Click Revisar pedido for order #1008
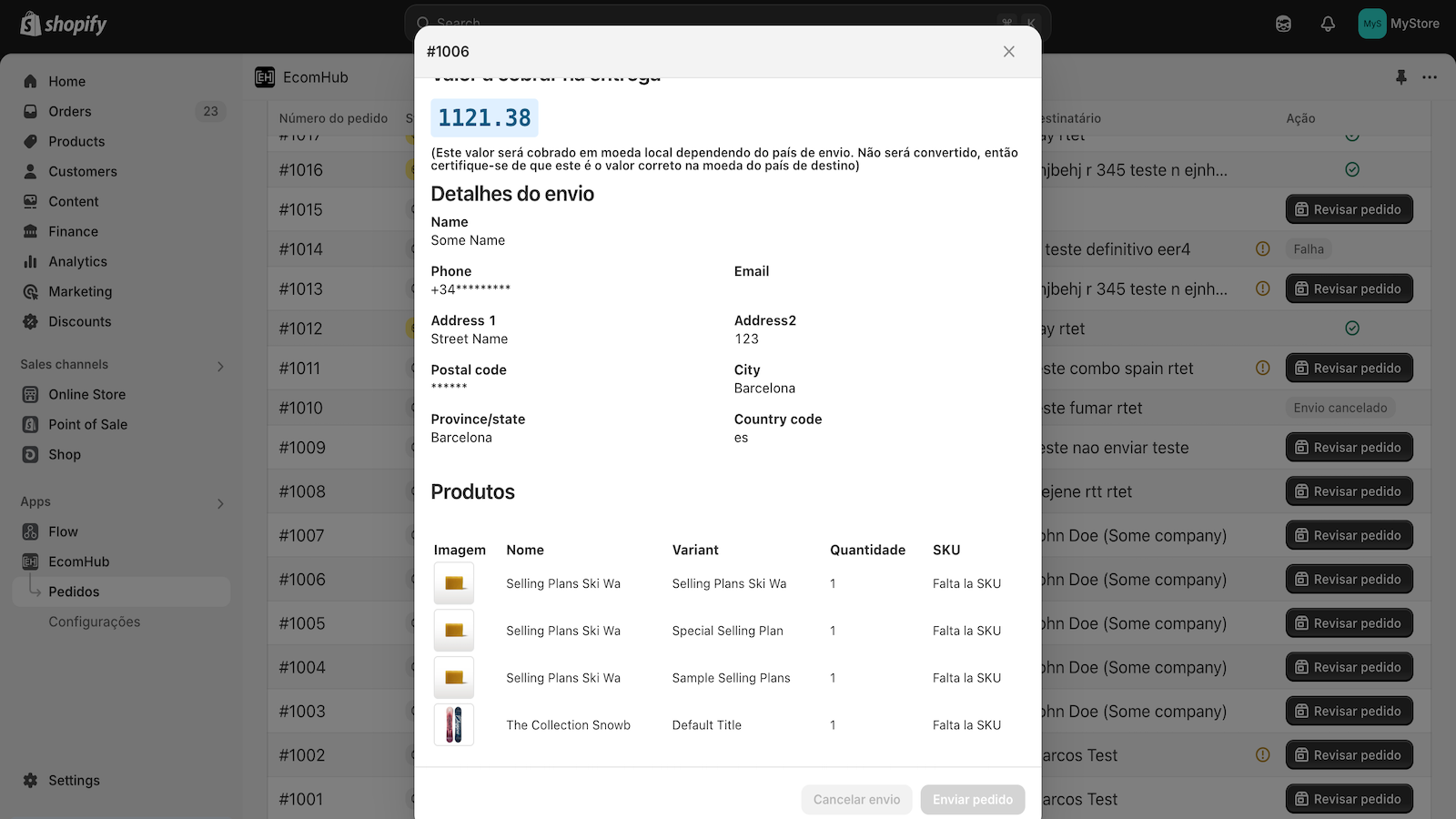Screen dimensions: 1456x819 (1349, 491)
